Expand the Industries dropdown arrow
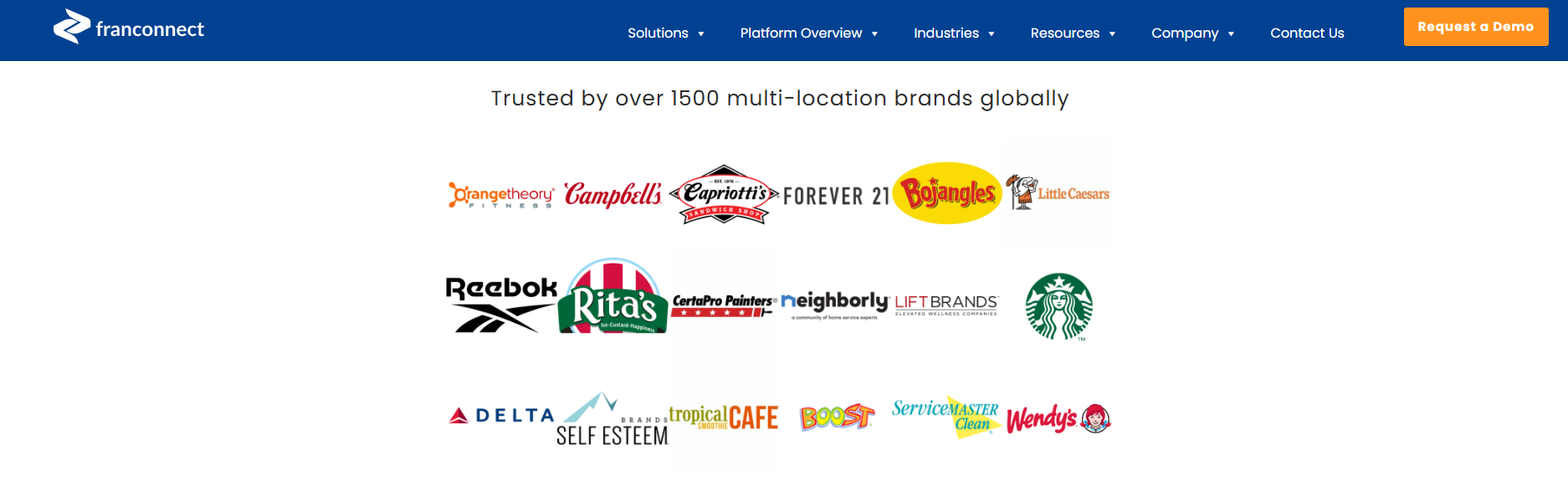This screenshot has height=496, width=1568. (x=992, y=33)
